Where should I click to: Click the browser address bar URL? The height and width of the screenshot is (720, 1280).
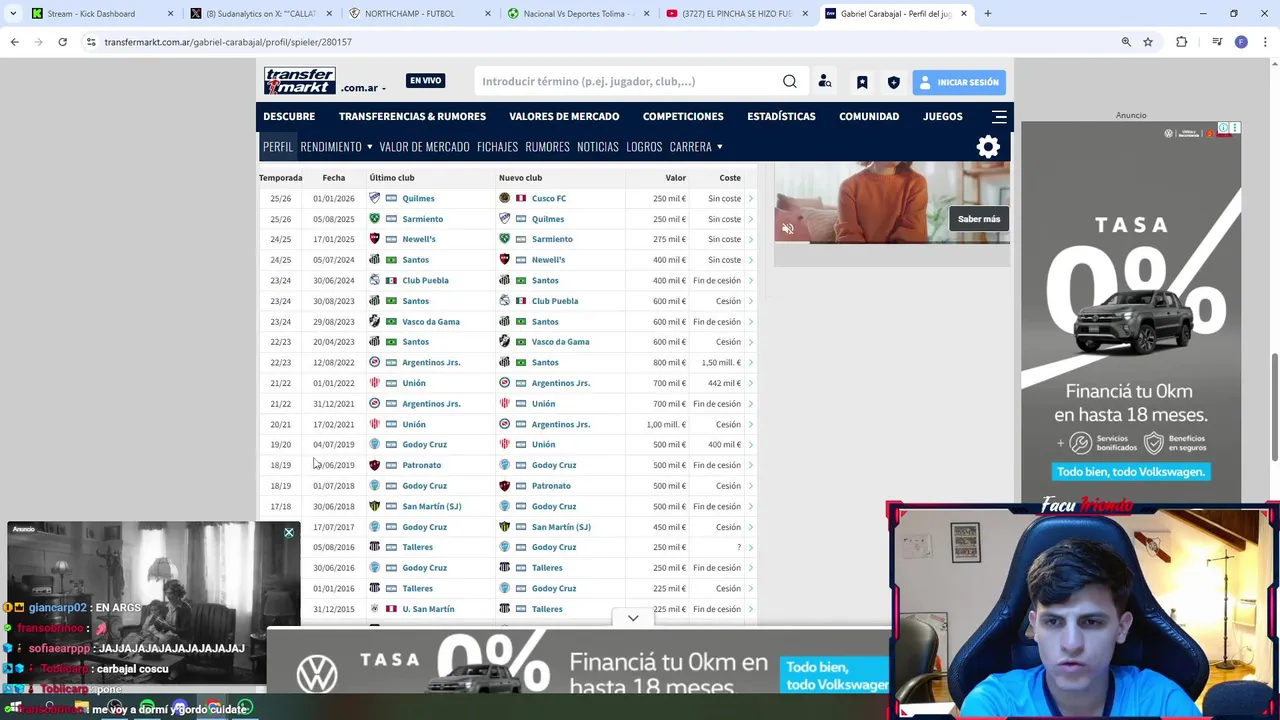228,42
